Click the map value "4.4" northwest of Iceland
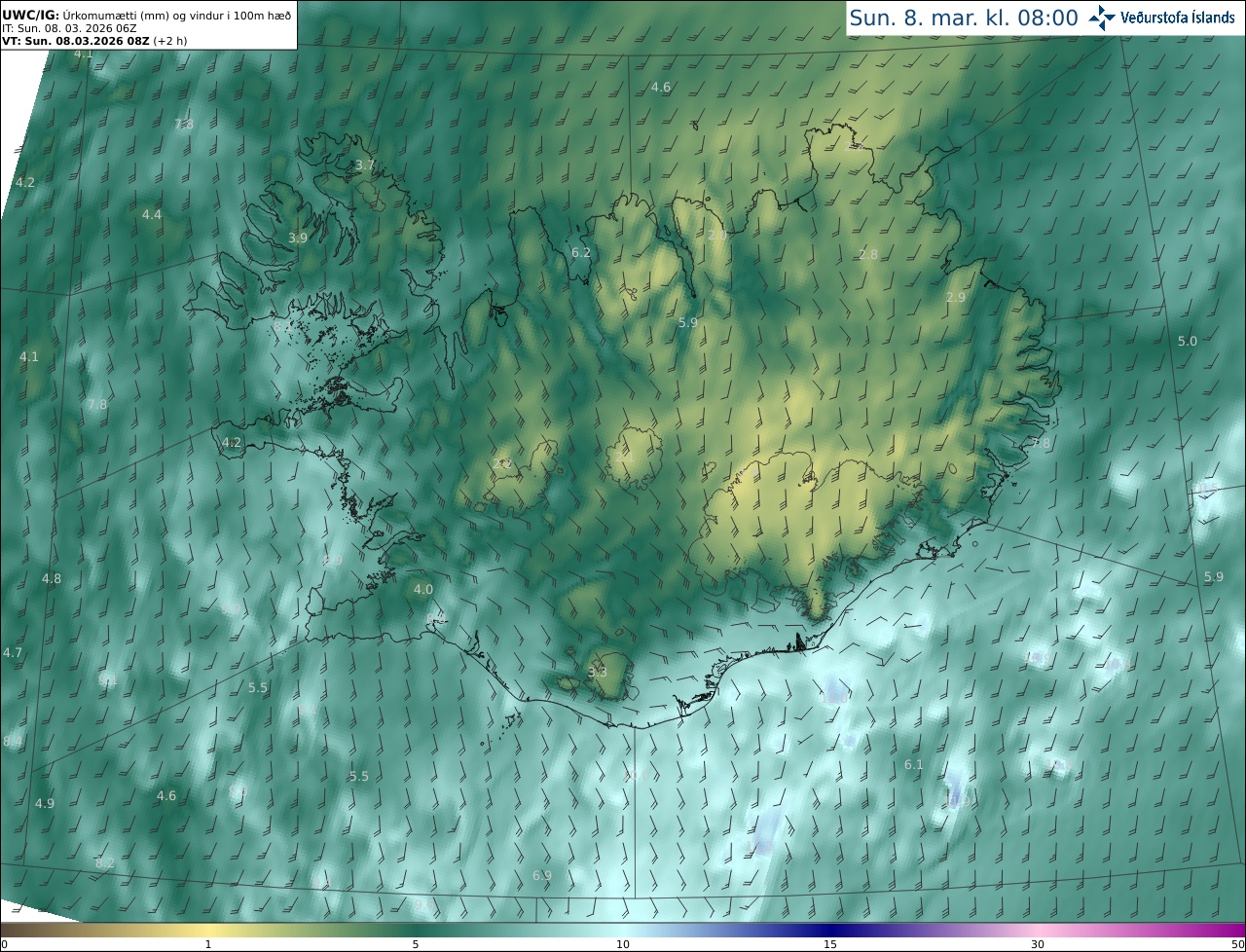Screen dimensions: 1246x952 152,214
